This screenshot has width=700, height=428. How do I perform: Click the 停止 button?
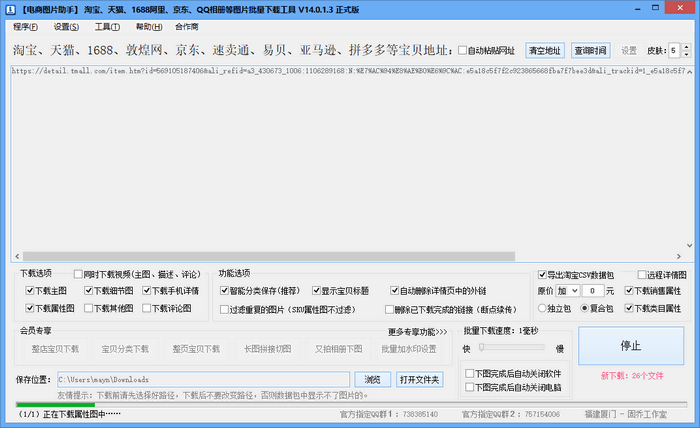click(x=631, y=346)
